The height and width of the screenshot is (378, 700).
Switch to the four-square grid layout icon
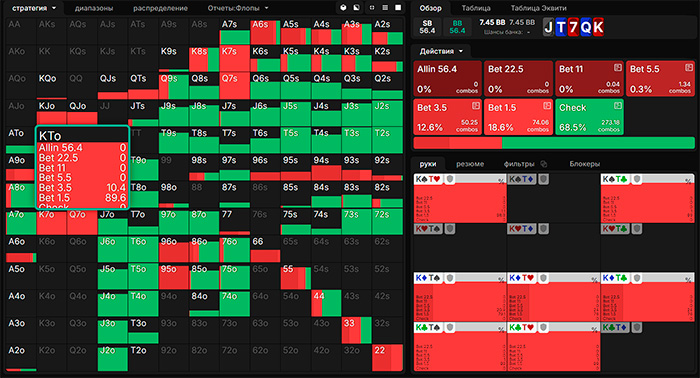372,8
